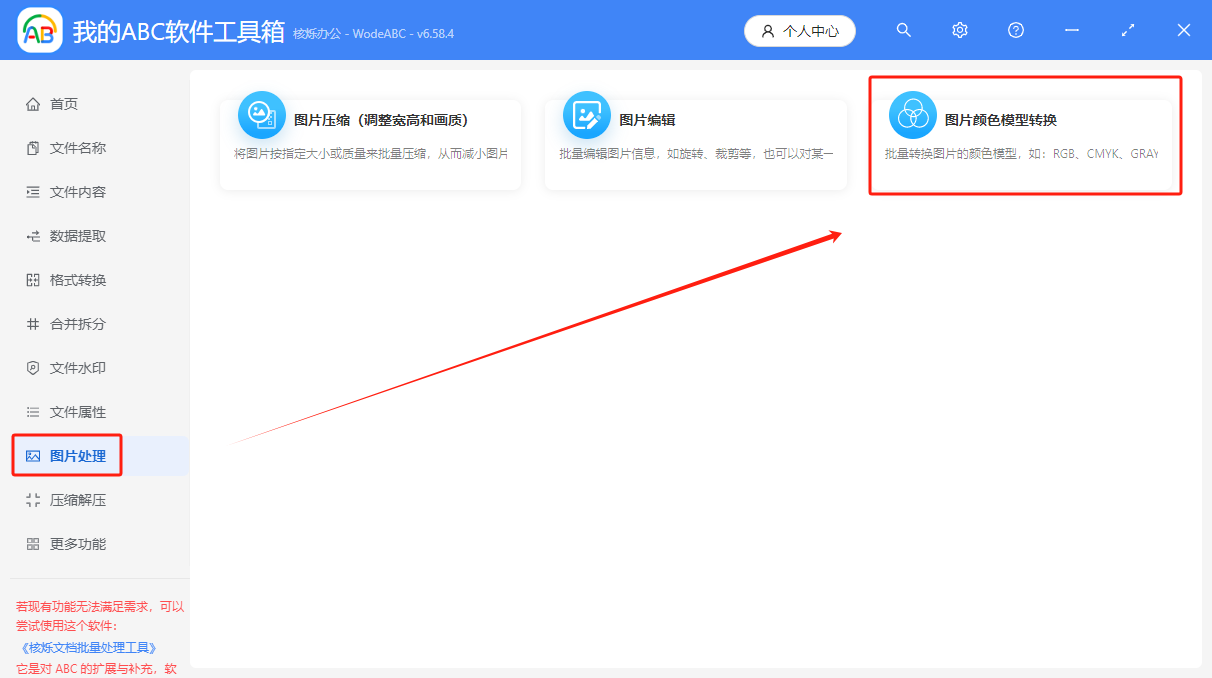Click the shield icon beside 文件水印
Image resolution: width=1212 pixels, height=678 pixels.
tap(33, 368)
